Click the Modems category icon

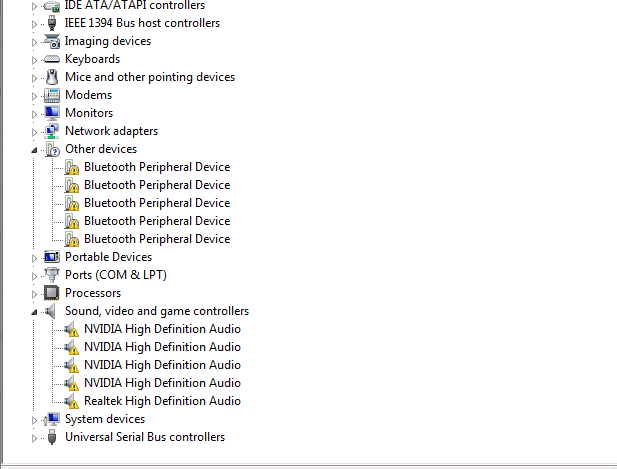click(x=52, y=95)
